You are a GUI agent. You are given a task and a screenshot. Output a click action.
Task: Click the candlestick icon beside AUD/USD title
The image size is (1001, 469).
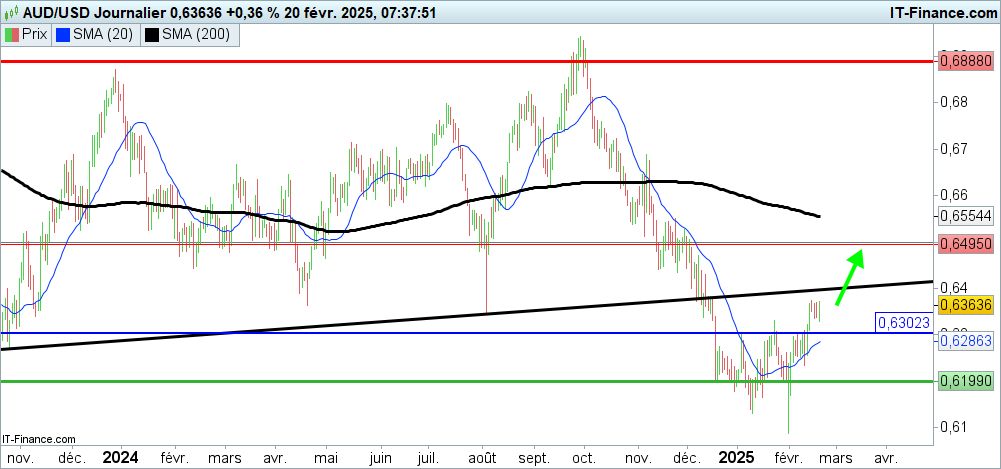(11, 12)
